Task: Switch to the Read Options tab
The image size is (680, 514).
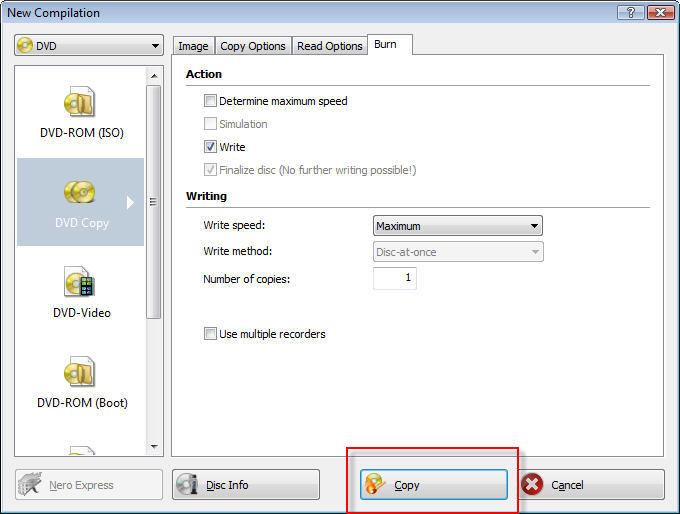Action: [x=330, y=46]
